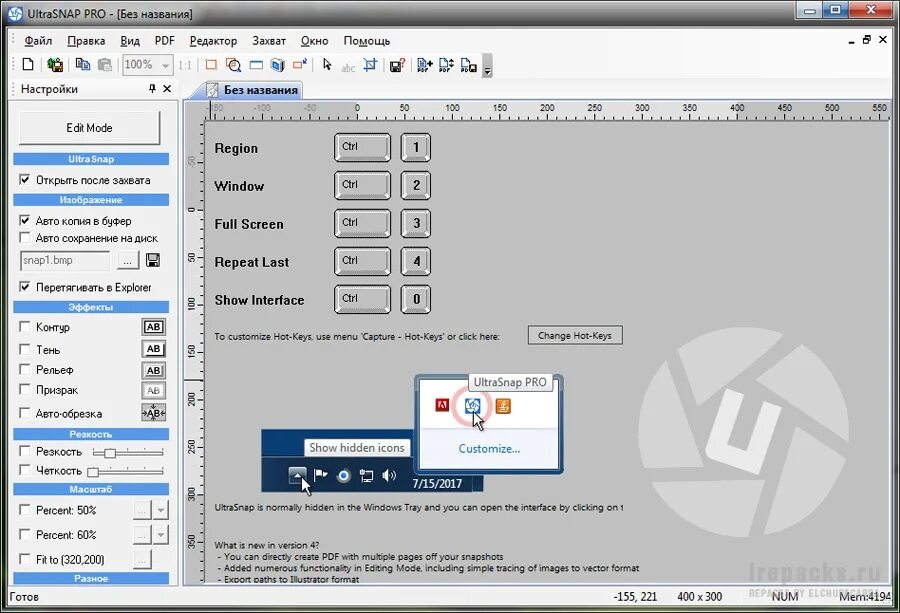
Task: Select the arrow pointer tool
Action: [327, 64]
